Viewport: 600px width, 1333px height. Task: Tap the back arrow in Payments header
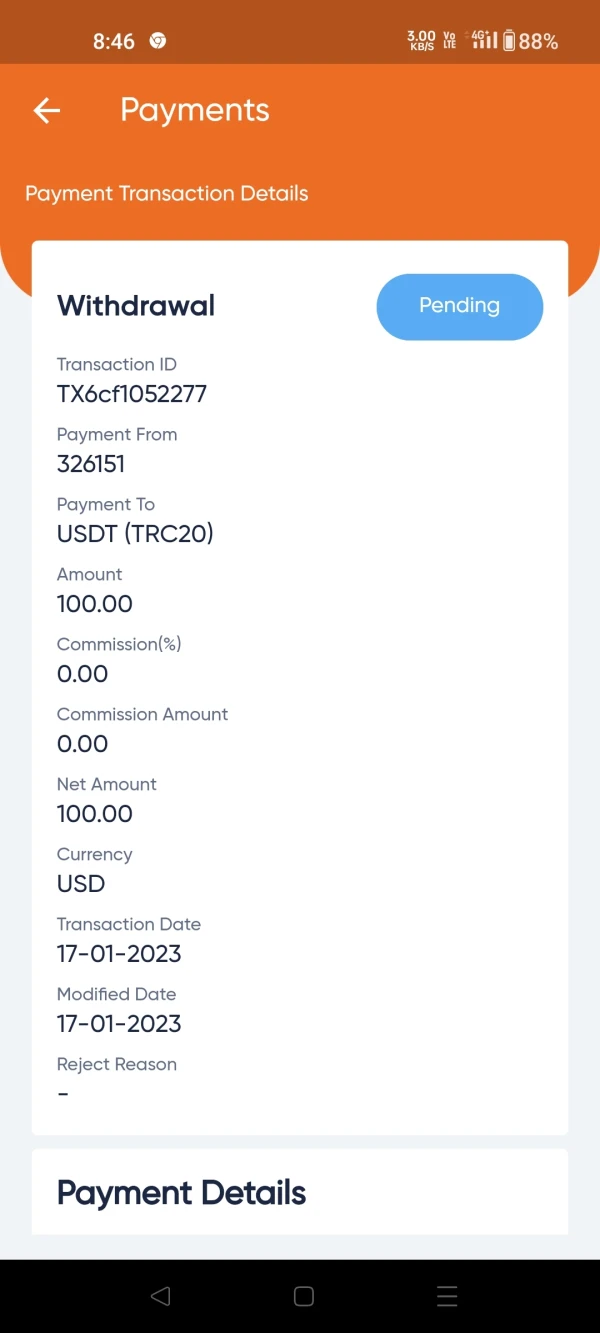47,110
